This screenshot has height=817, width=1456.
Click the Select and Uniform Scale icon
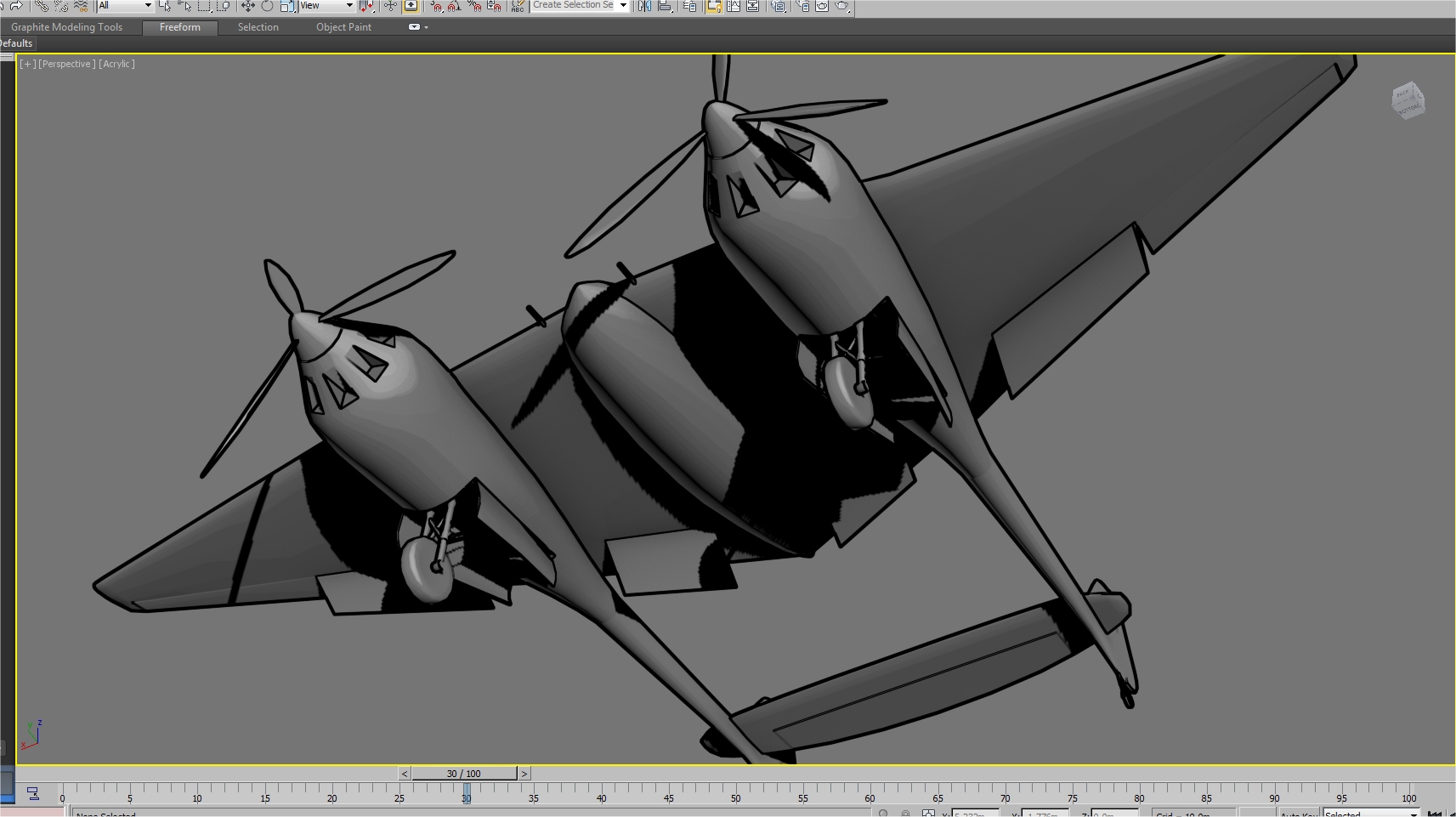[286, 6]
